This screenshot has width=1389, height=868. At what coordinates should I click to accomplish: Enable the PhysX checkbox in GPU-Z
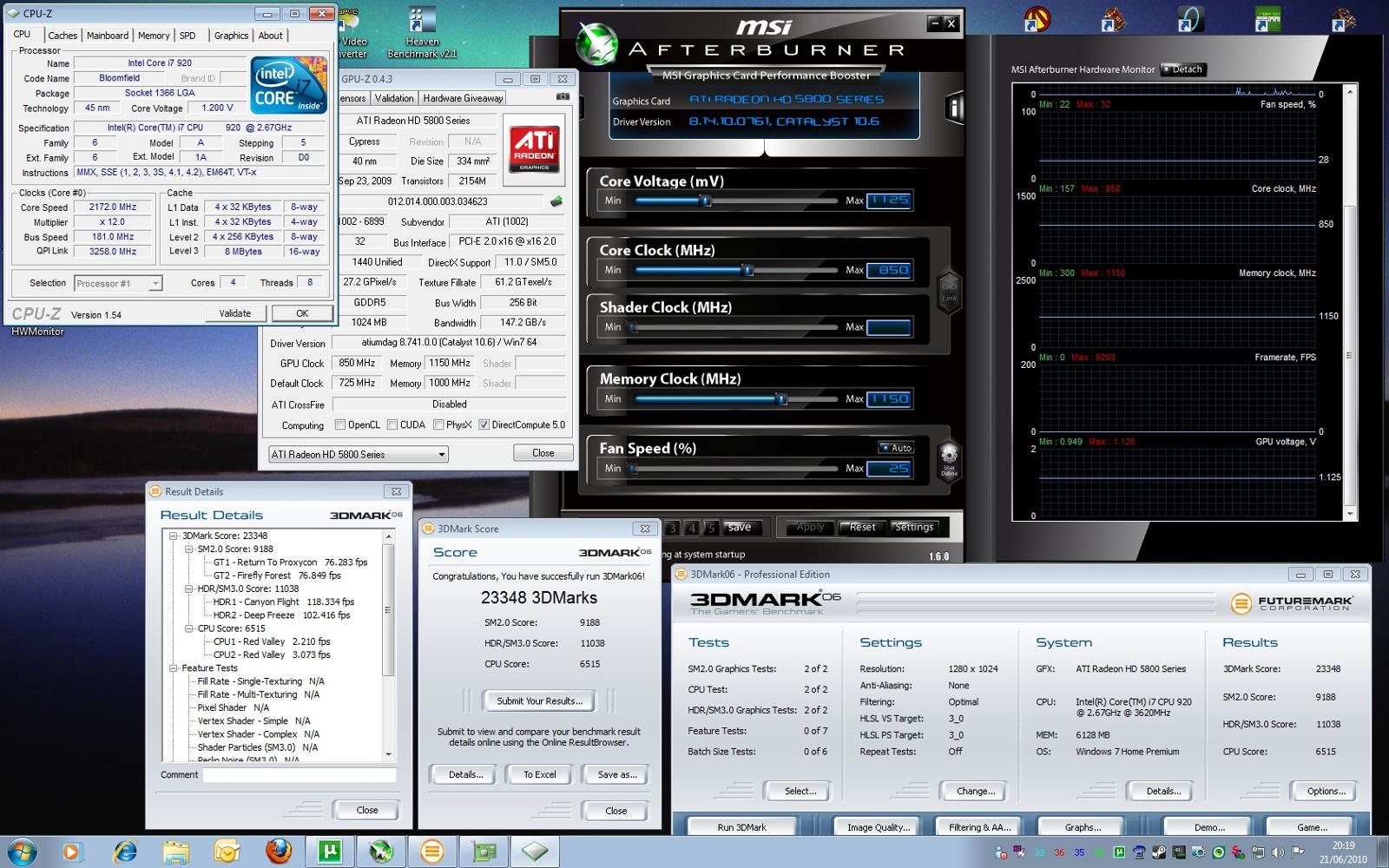click(x=438, y=424)
